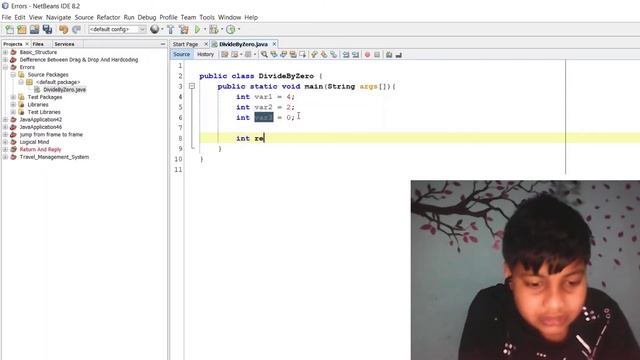Screen dimensions: 640x360
Task: Click Shift Line Left editor icon
Action: click(x=346, y=55)
